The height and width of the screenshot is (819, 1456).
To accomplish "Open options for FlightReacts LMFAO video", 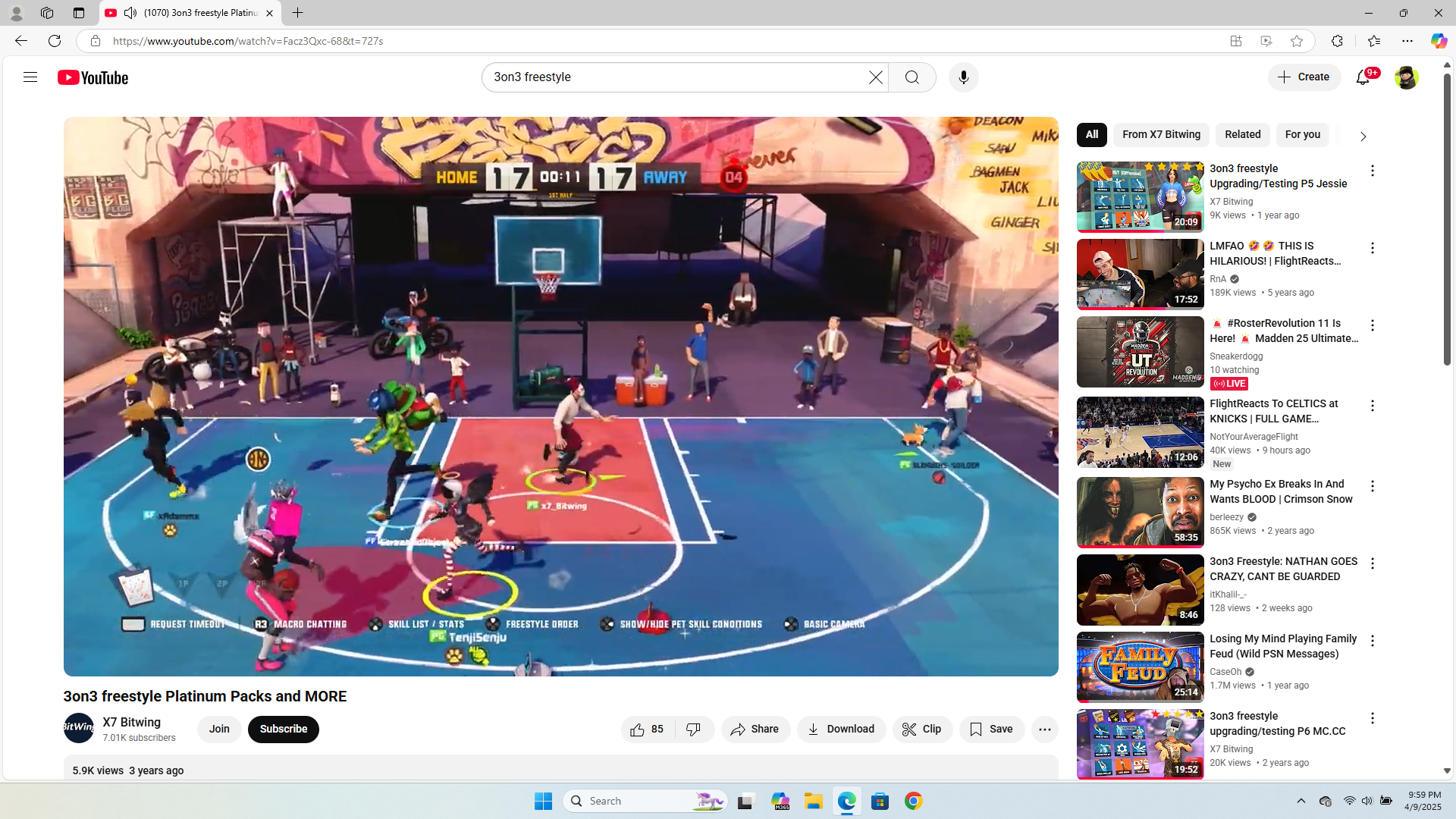I will [1372, 248].
